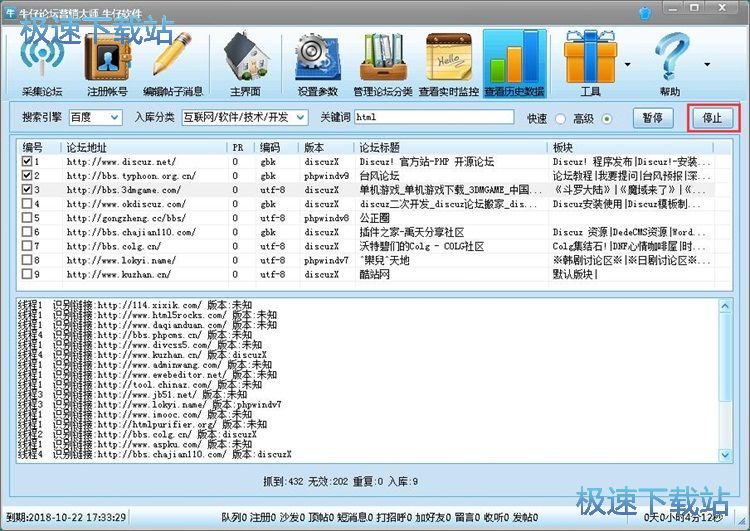Viewport: 750px width, 531px height.
Task: Click the 公正圈 forum title cell
Action: 375,218
